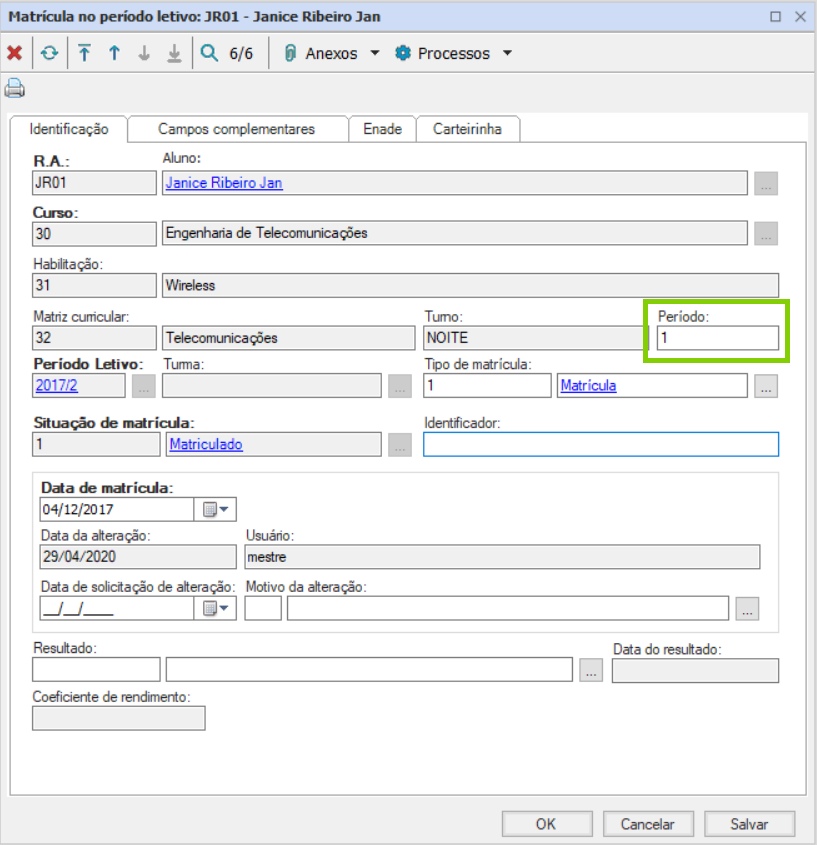Click the Período Letivo lookup ellipsis button
The height and width of the screenshot is (845, 817).
[143, 386]
